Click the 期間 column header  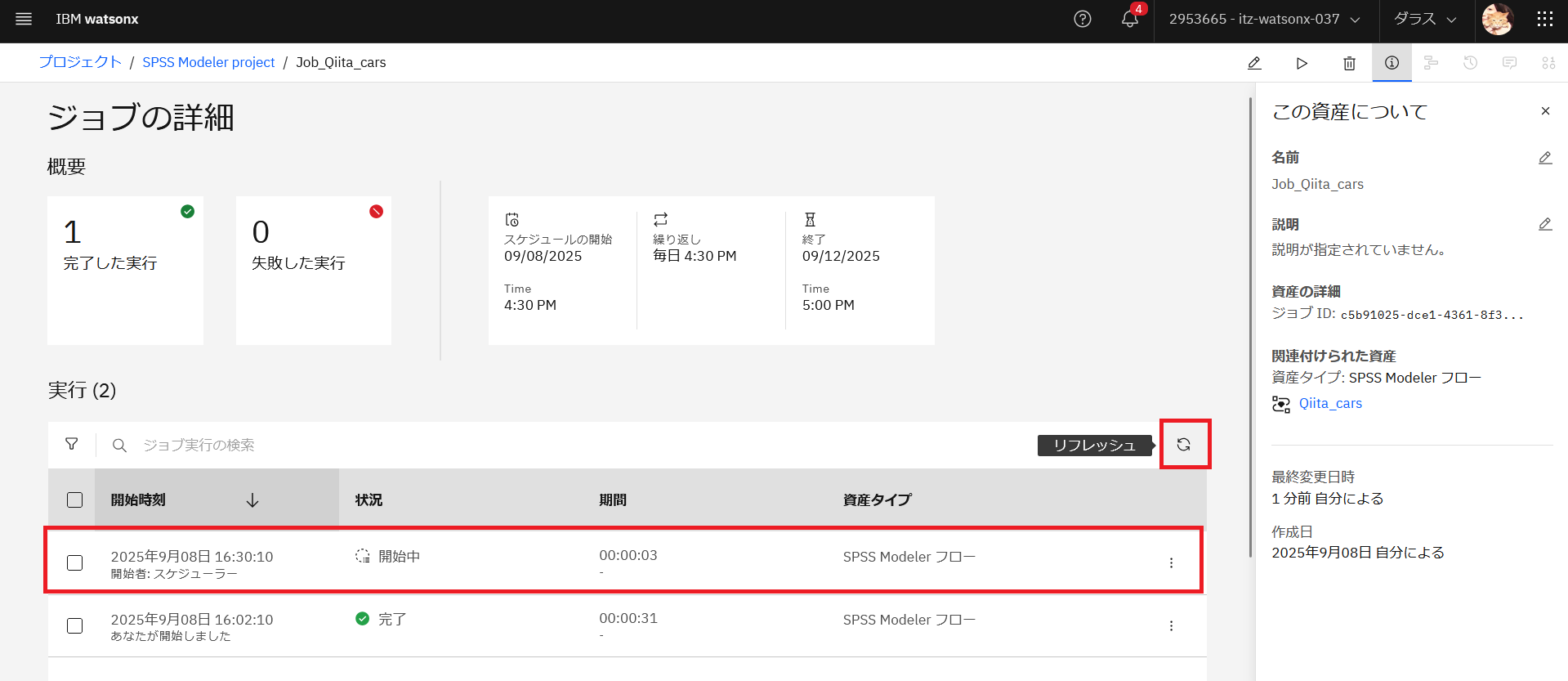pos(613,500)
